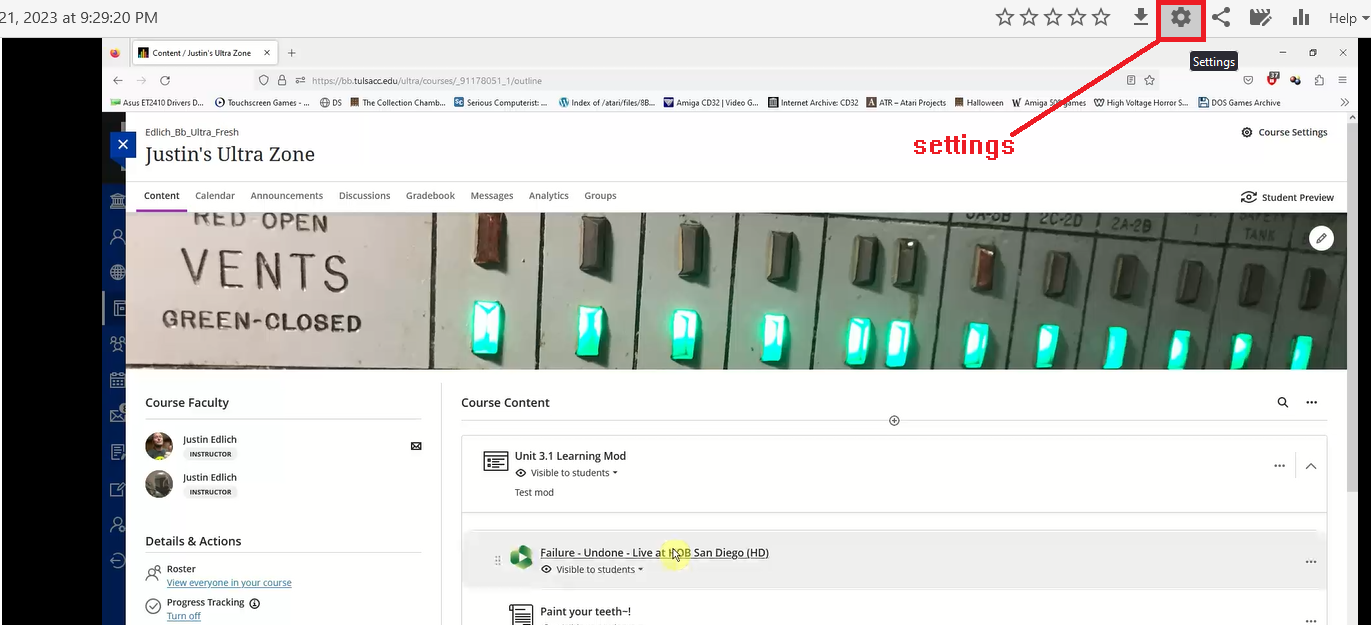Show more bookmarks chevron
The image size is (1371, 625).
(x=1344, y=102)
